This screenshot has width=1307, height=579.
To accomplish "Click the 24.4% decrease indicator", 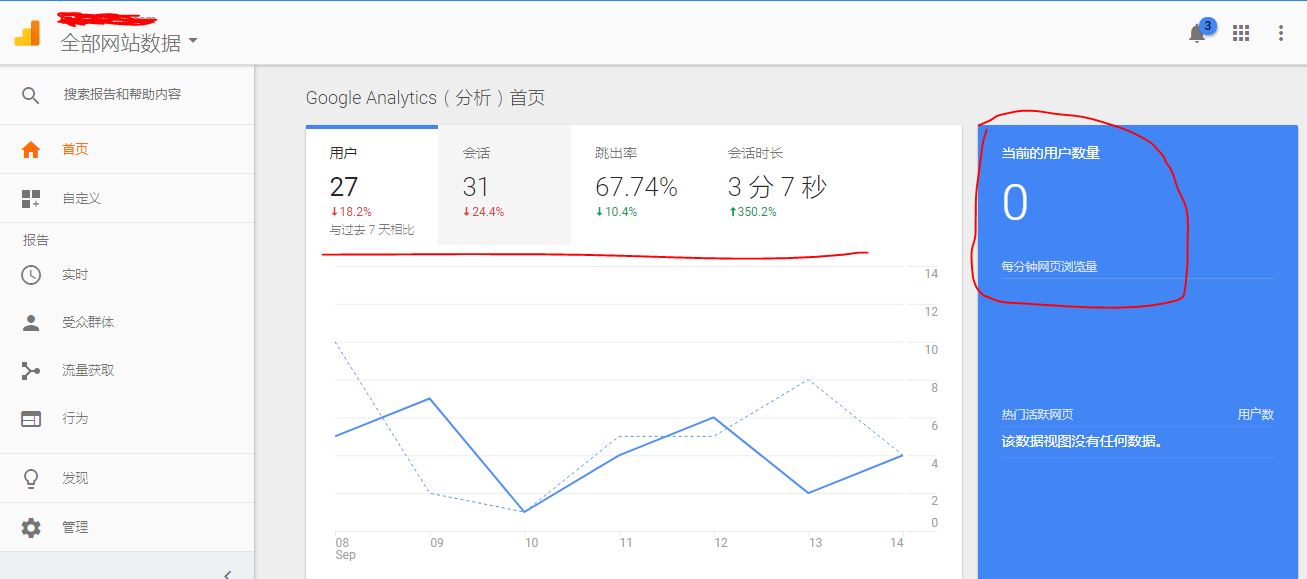I will [483, 212].
